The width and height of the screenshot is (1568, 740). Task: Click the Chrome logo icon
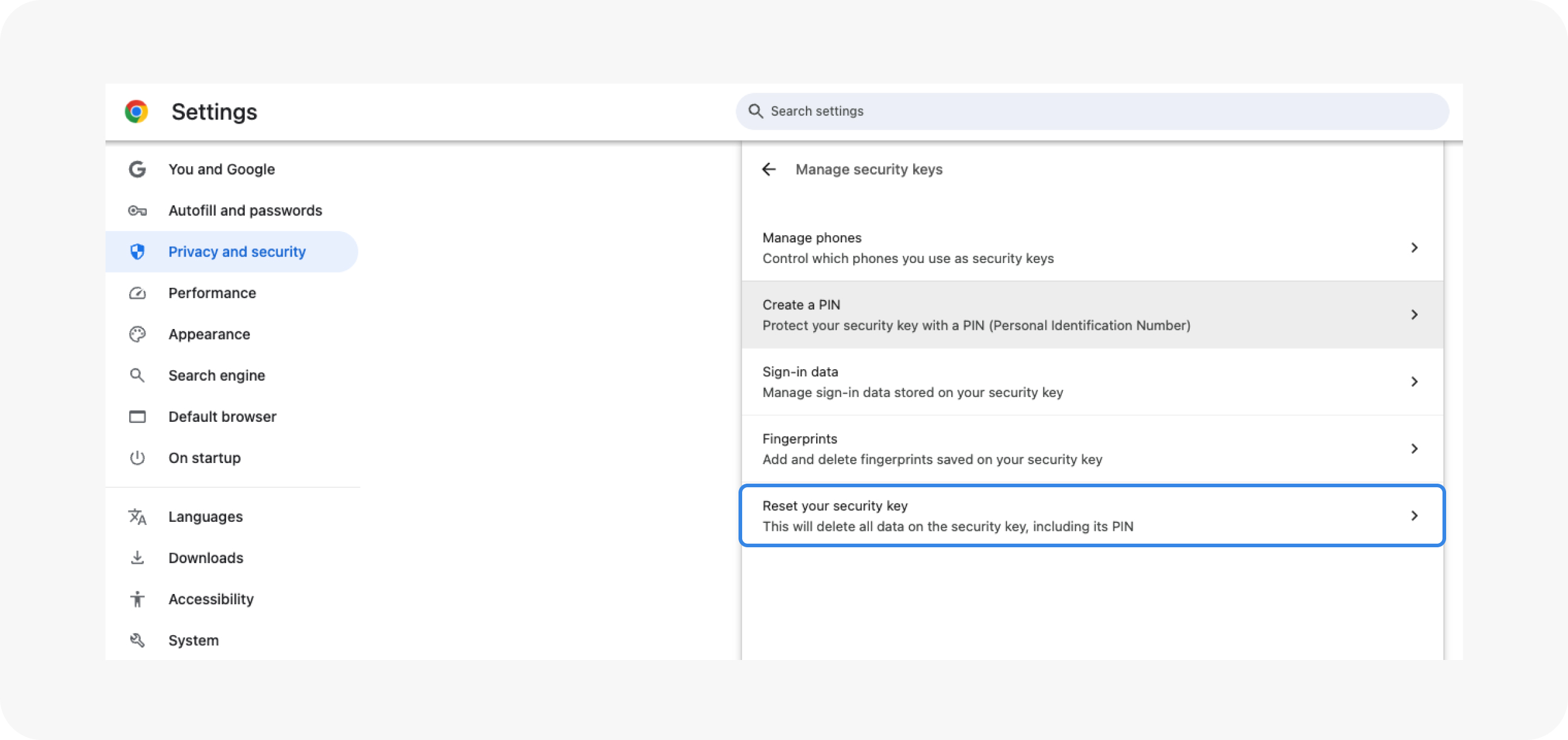click(136, 112)
